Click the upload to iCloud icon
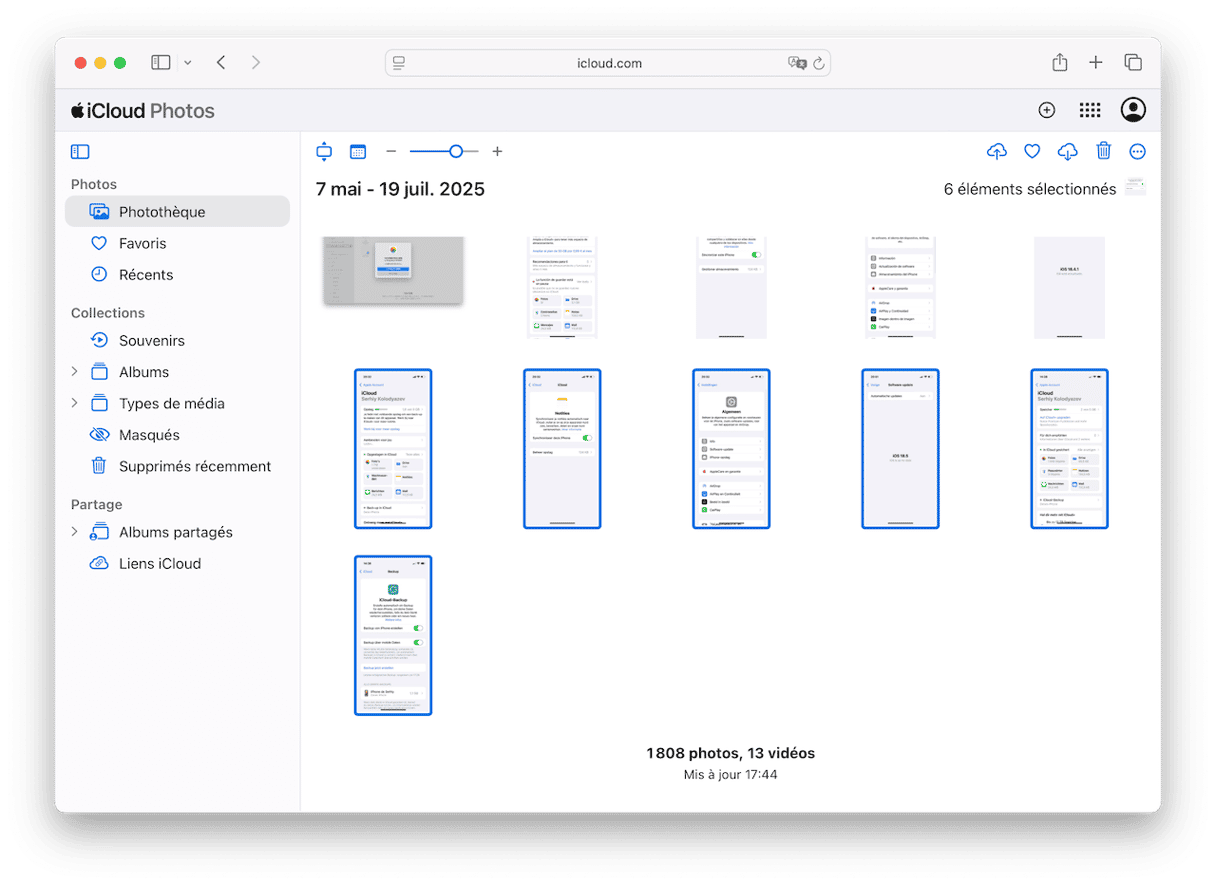The width and height of the screenshot is (1216, 885). 996,152
